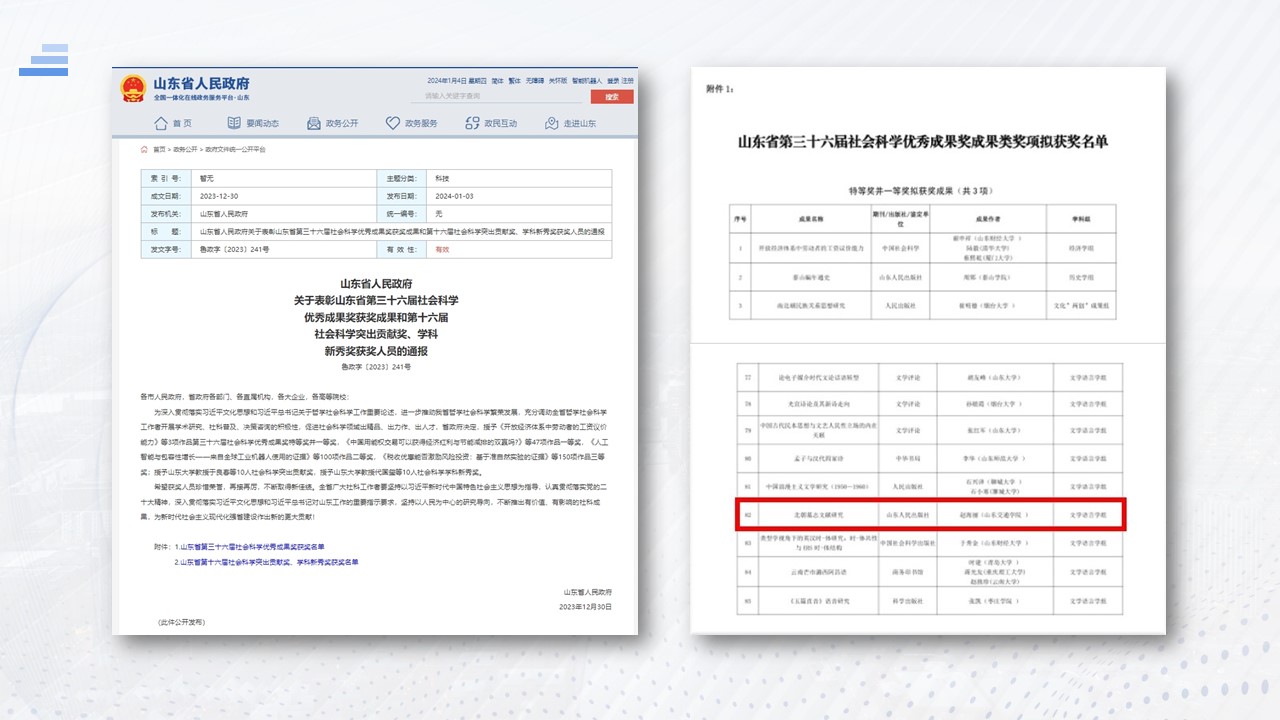The image size is (1280, 720).
Task: Click the 要闻动态 book icon
Action: coord(234,123)
